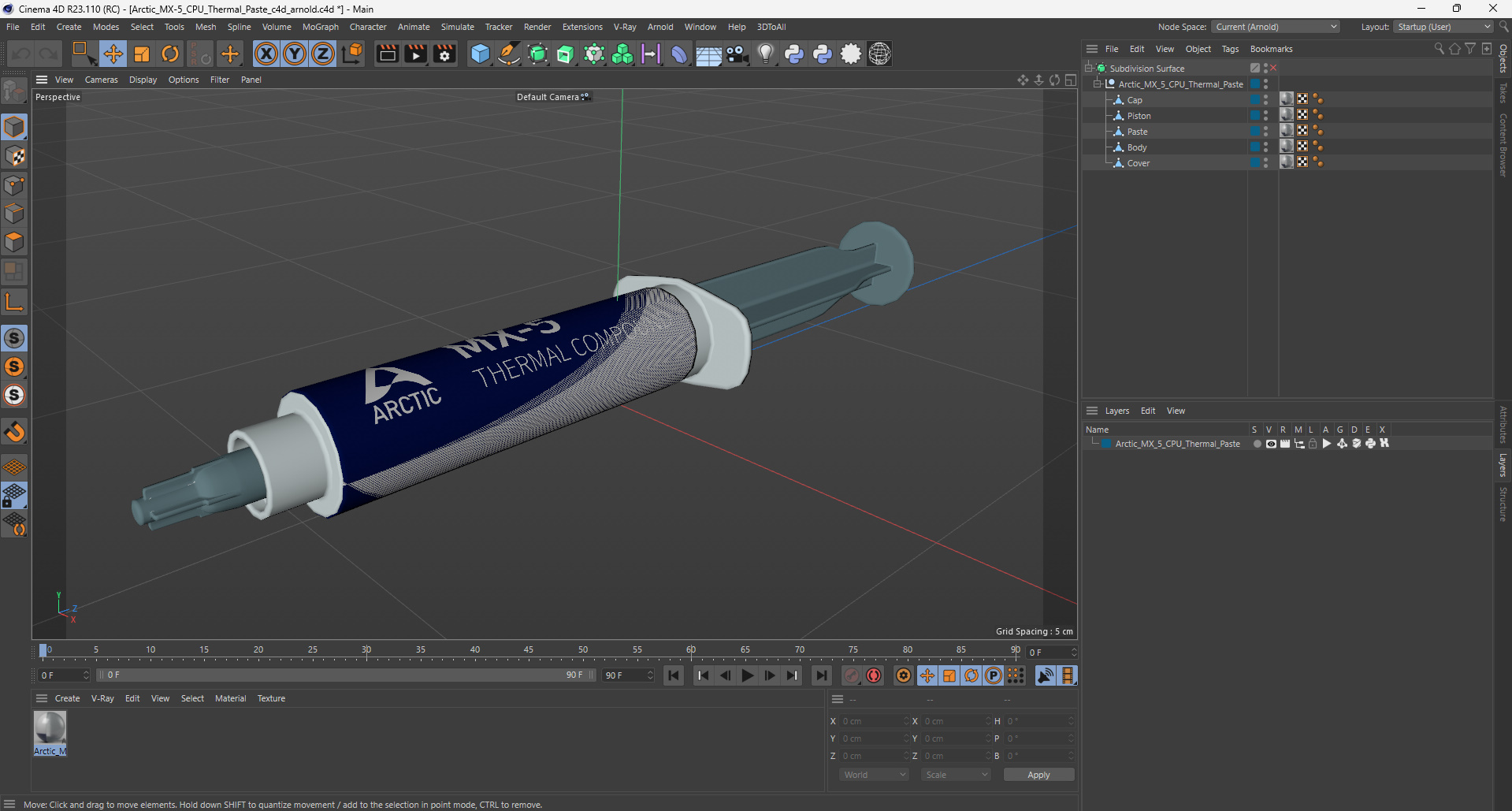The width and height of the screenshot is (1512, 811).
Task: Toggle Cap object visibility dots
Action: tap(1266, 99)
